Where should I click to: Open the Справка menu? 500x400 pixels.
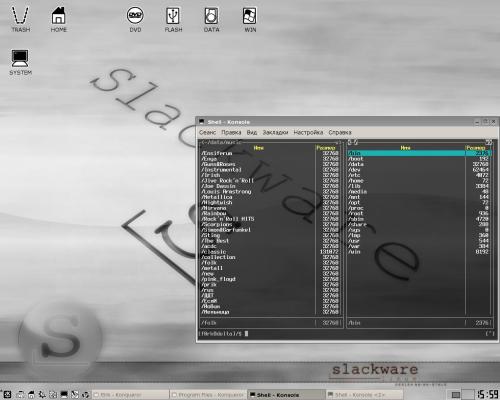340,132
